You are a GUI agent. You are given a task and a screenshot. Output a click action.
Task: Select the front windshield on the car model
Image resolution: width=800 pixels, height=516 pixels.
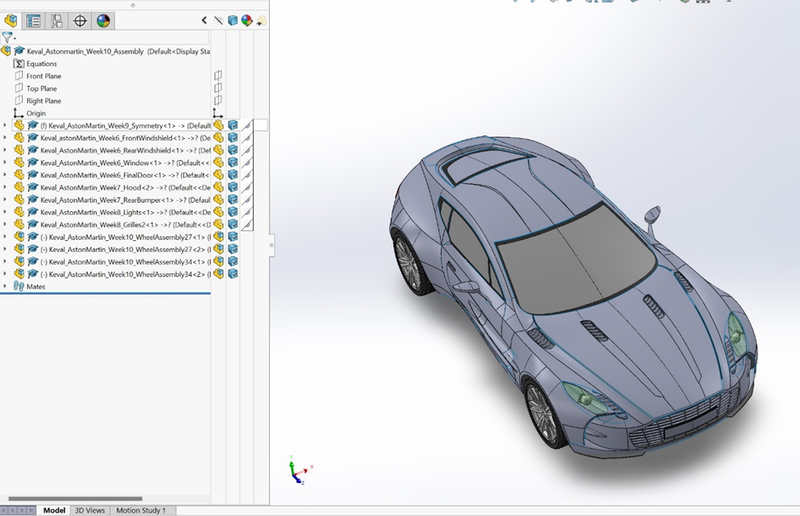pos(577,258)
